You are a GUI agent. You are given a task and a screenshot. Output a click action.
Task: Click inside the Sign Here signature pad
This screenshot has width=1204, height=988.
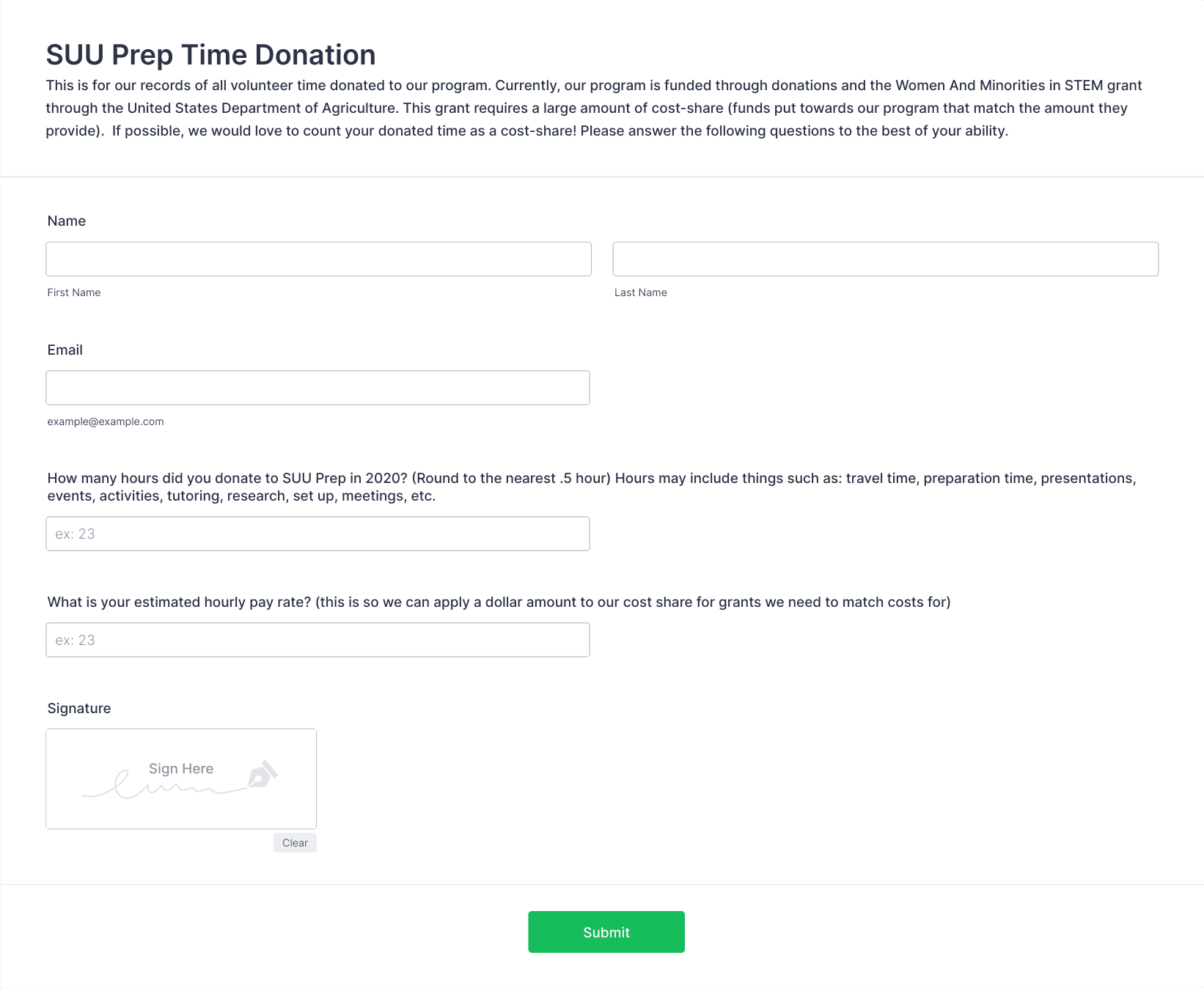(181, 779)
